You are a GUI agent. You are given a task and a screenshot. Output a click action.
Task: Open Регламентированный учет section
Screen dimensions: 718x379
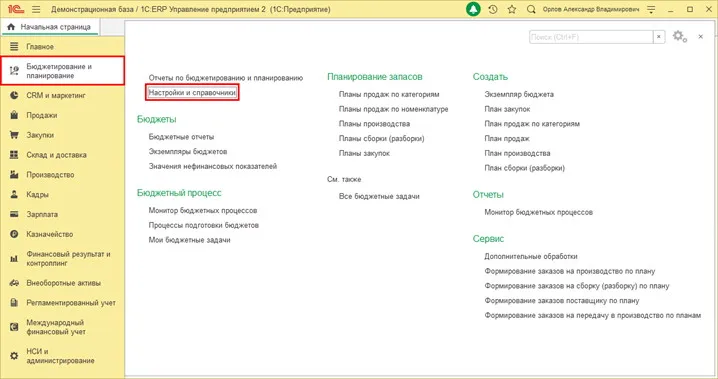(x=62, y=303)
